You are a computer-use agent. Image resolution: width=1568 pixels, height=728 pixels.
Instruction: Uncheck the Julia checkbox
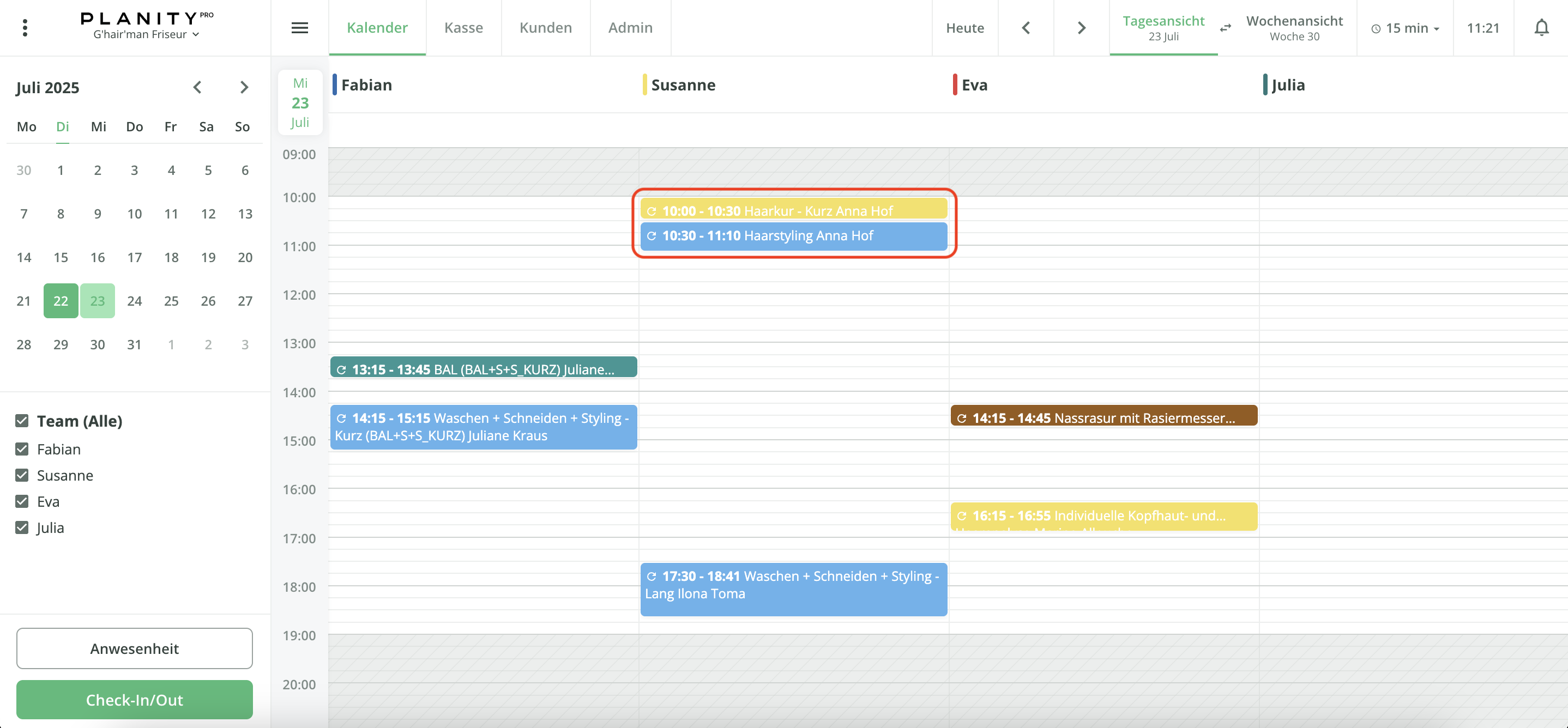(x=22, y=527)
